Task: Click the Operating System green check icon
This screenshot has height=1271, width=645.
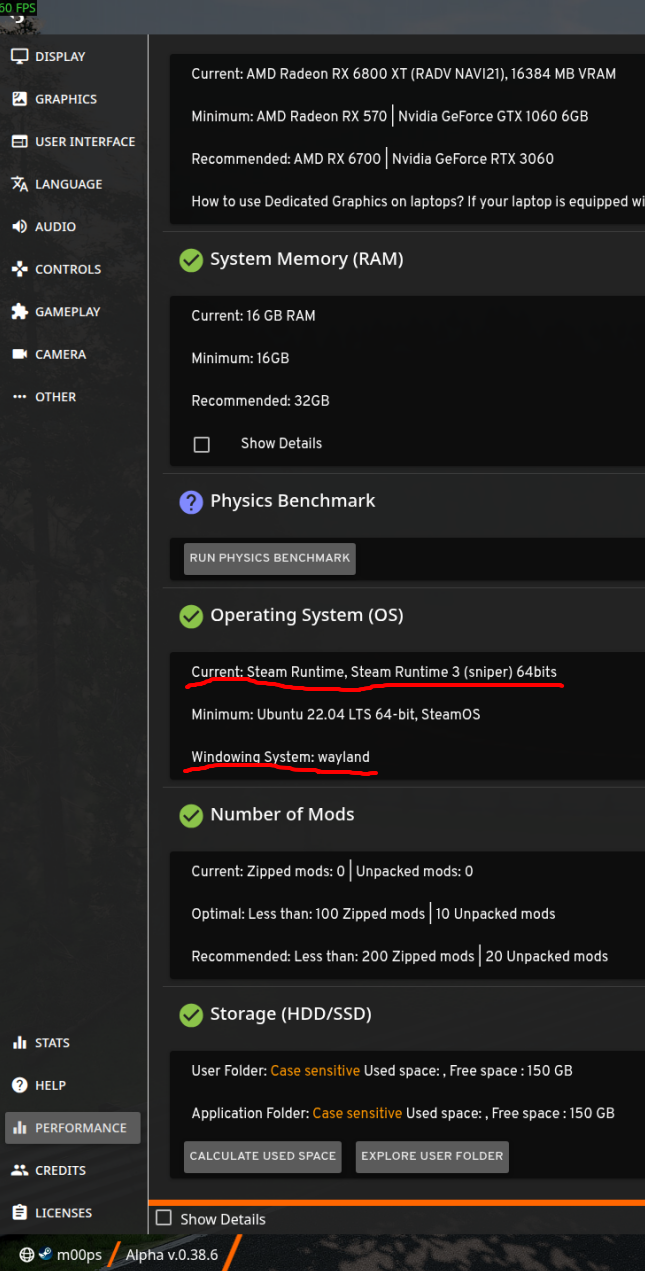Action: [x=191, y=616]
